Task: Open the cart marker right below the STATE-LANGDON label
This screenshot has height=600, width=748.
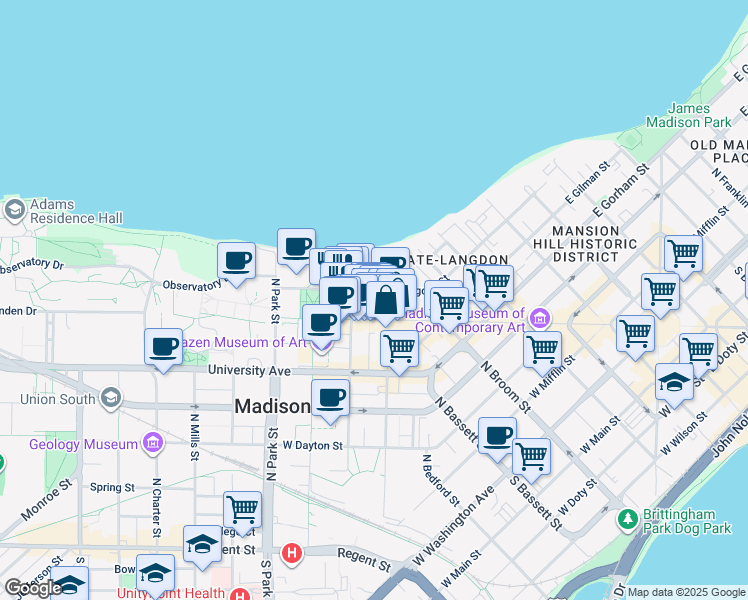Action: click(x=495, y=285)
